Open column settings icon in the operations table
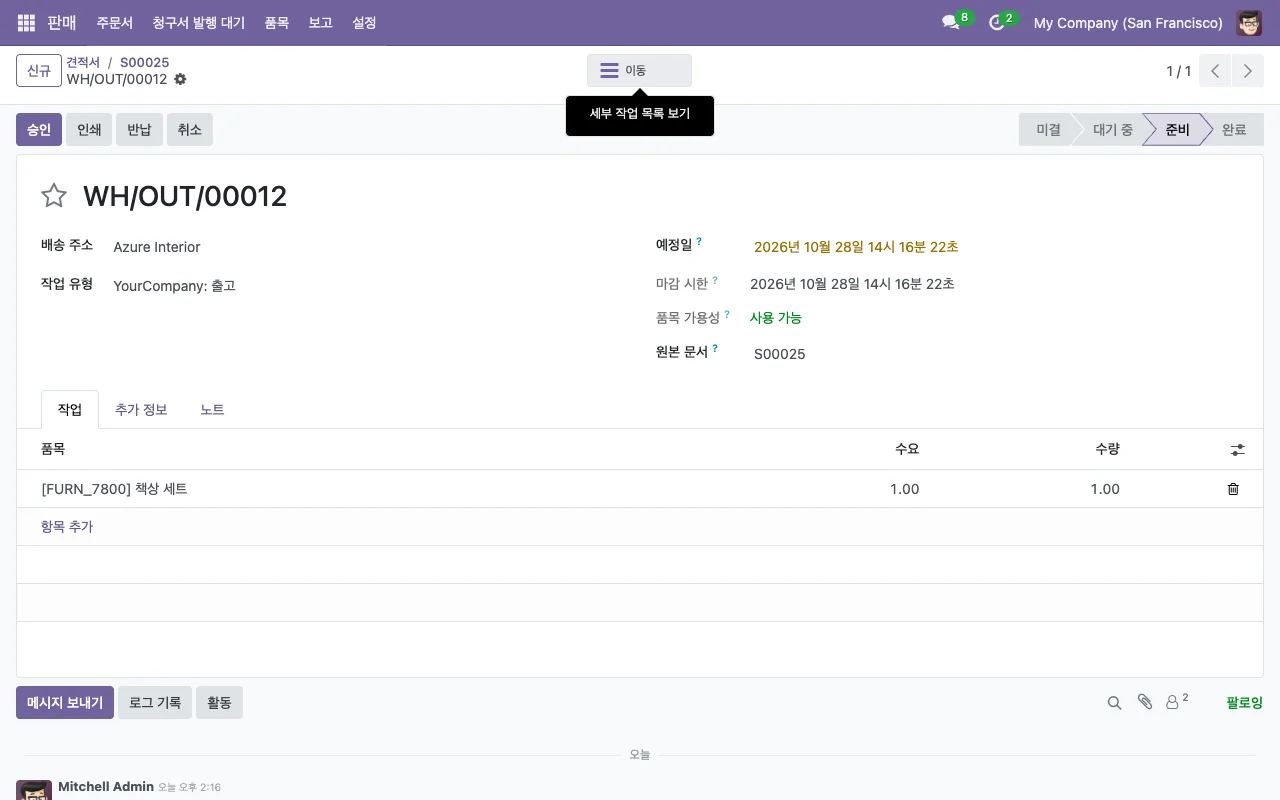The height and width of the screenshot is (800, 1280). point(1237,450)
